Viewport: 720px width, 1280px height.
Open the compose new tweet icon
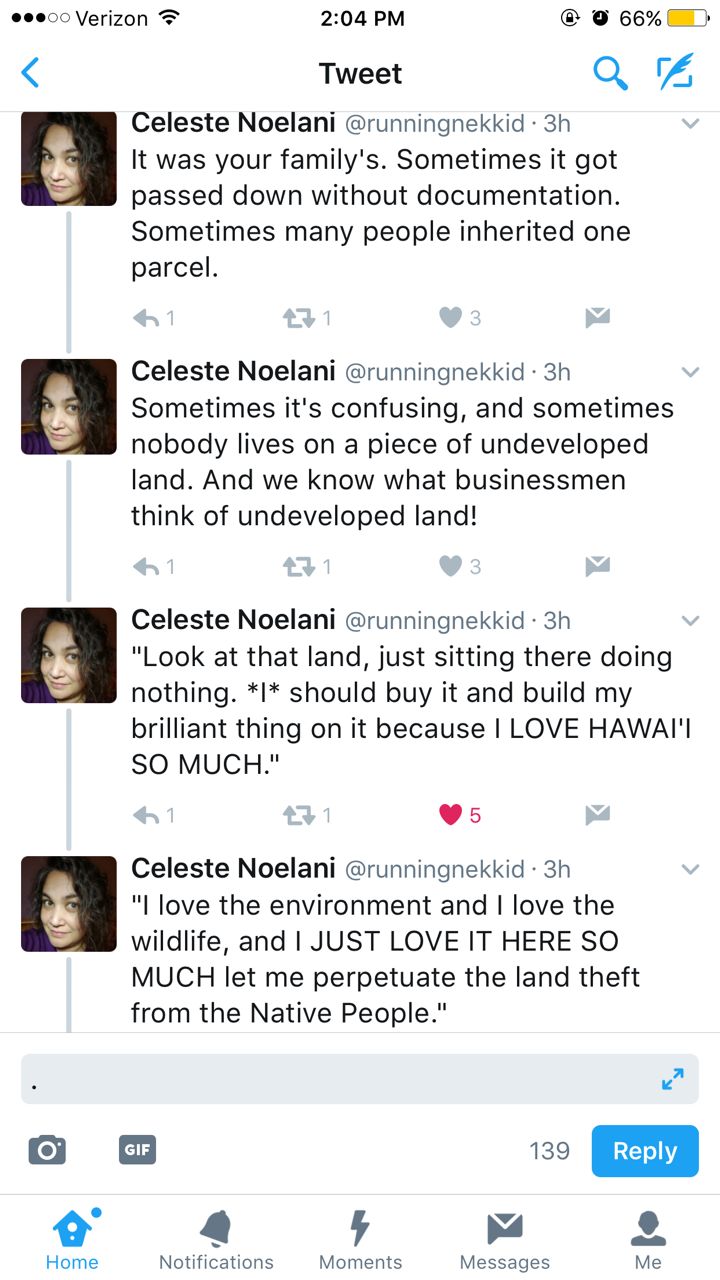[674, 73]
